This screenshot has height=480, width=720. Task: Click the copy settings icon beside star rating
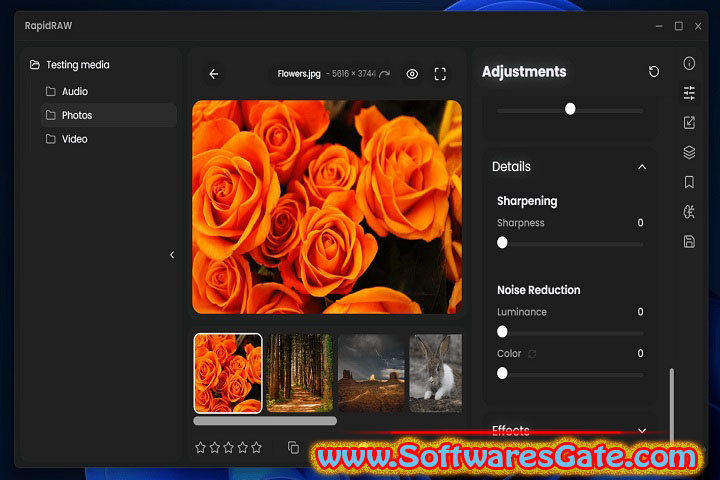[293, 447]
